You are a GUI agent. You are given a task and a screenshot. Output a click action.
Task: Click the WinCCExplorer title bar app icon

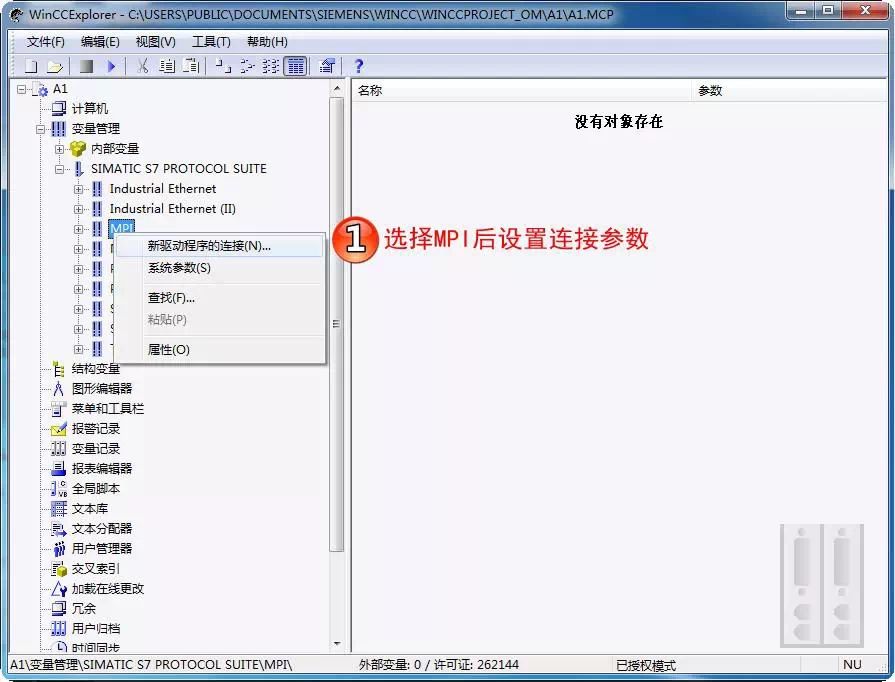(17, 14)
